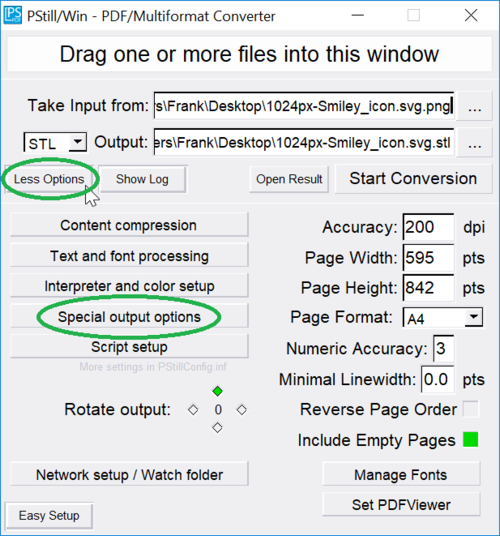Enable the Reverse Page Order checkbox
This screenshot has height=536, width=500.
(x=471, y=409)
